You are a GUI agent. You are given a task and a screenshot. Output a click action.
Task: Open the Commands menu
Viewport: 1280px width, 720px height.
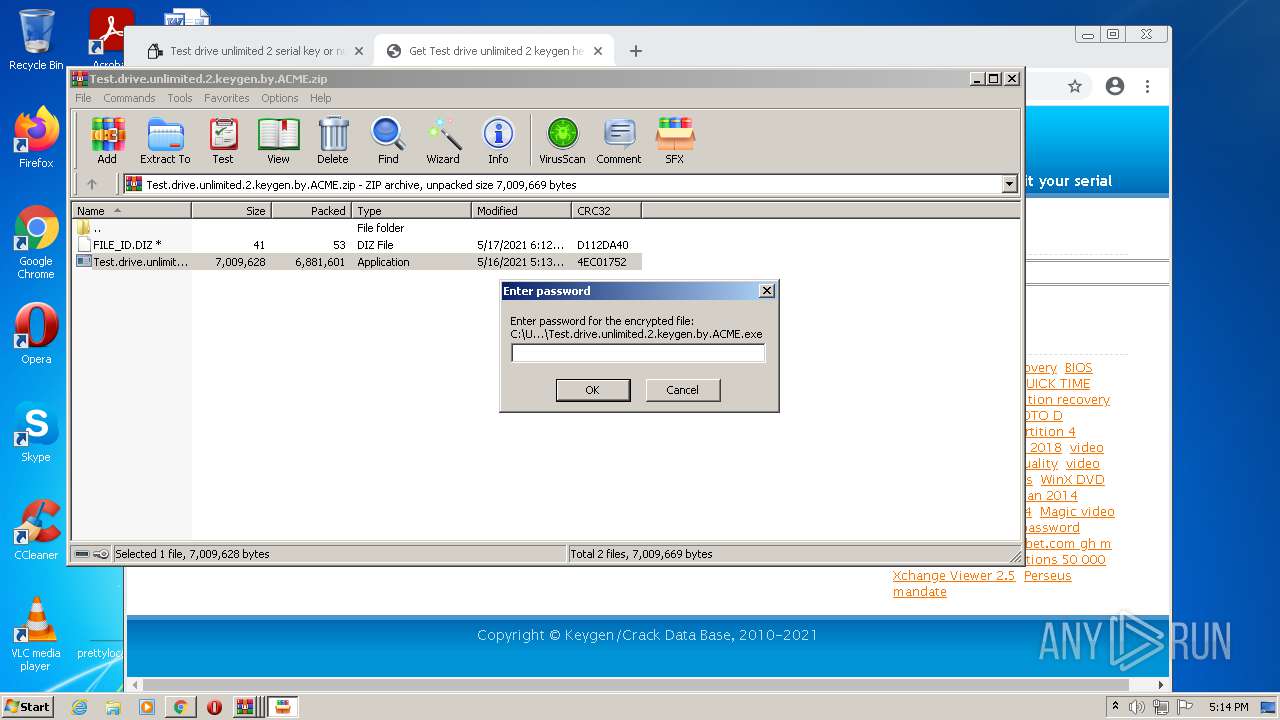click(129, 98)
